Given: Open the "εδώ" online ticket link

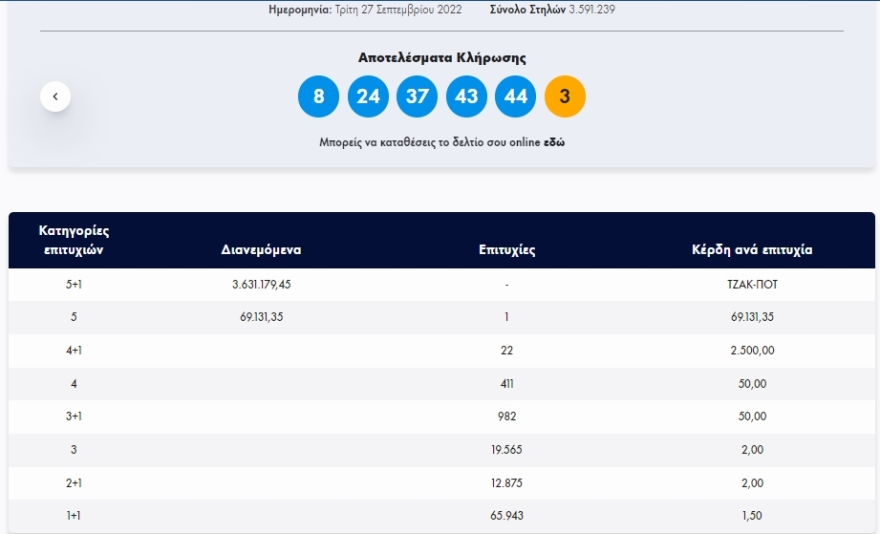Looking at the screenshot, I should point(554,143).
